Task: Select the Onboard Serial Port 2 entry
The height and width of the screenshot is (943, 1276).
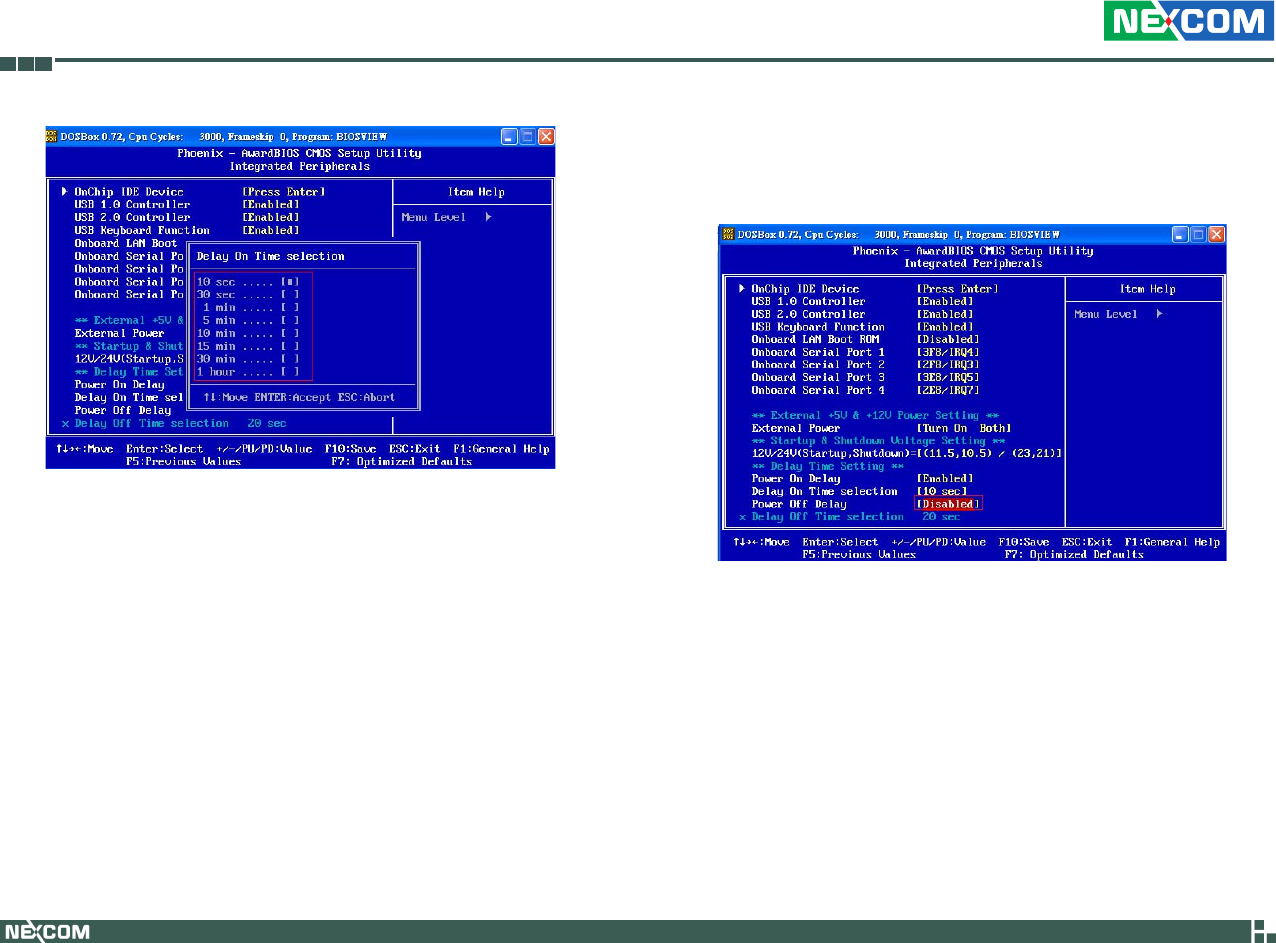Action: 818,364
